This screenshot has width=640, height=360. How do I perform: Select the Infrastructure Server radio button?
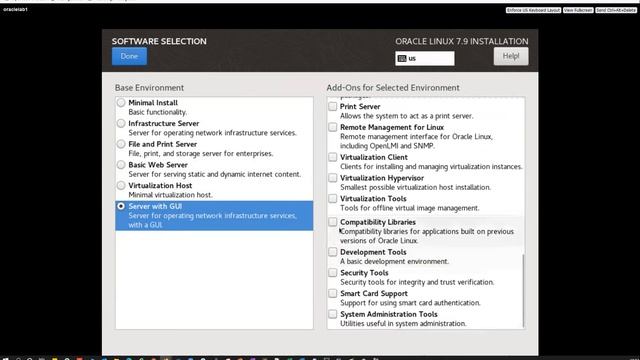pos(121,123)
